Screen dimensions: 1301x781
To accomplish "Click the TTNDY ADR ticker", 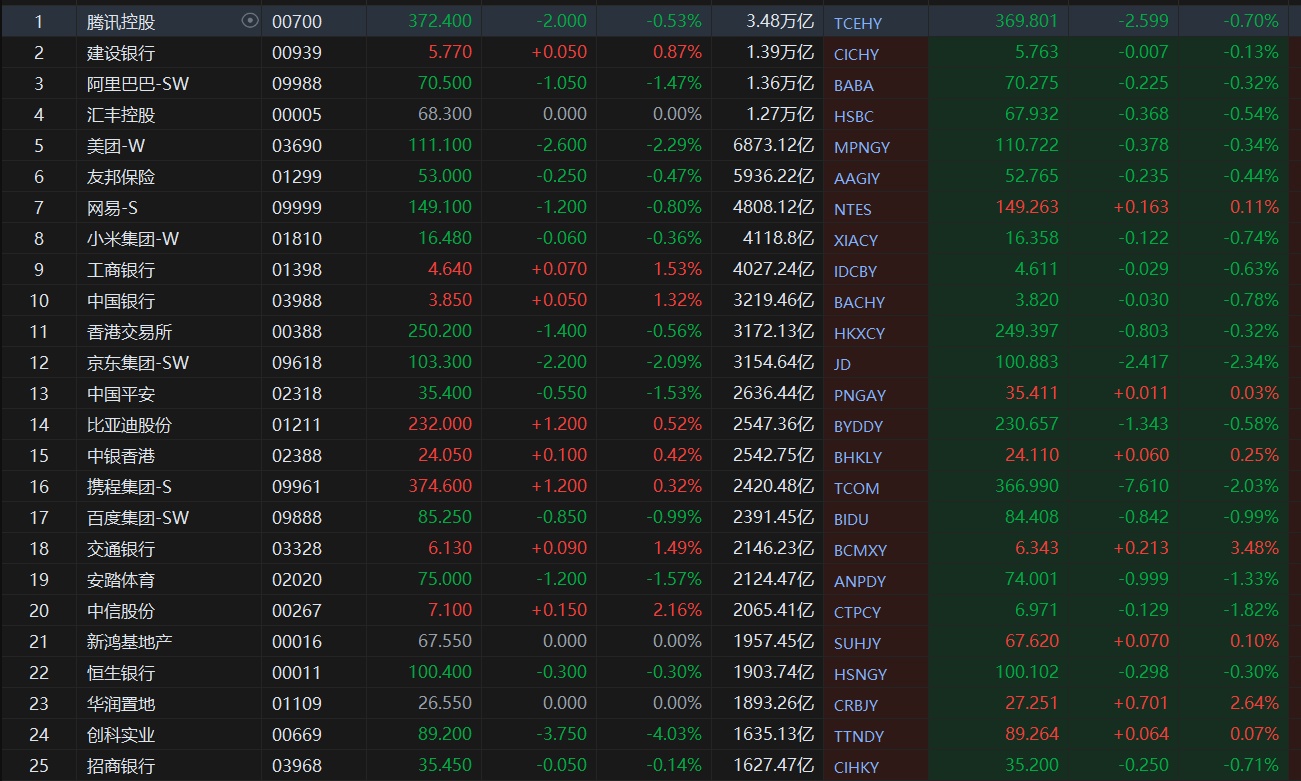I will (x=859, y=736).
